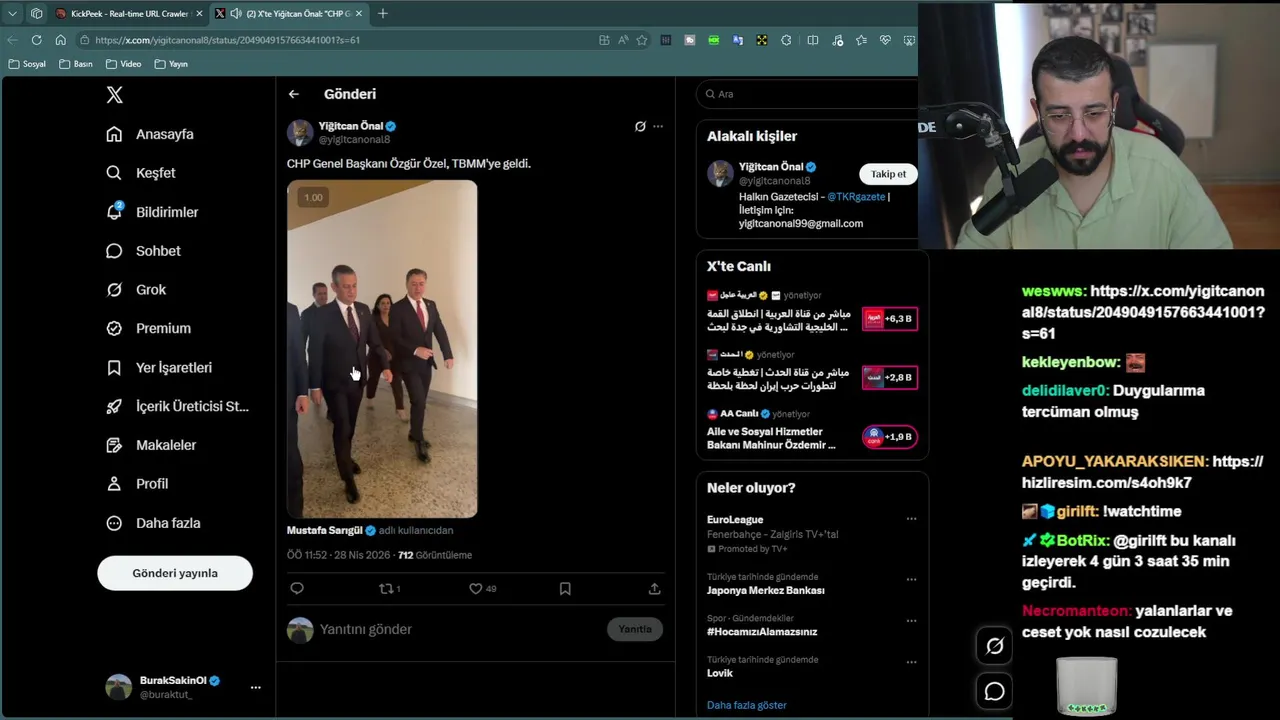Open BurakSakinOl account menu dots
The width and height of the screenshot is (1280, 720).
[x=255, y=687]
